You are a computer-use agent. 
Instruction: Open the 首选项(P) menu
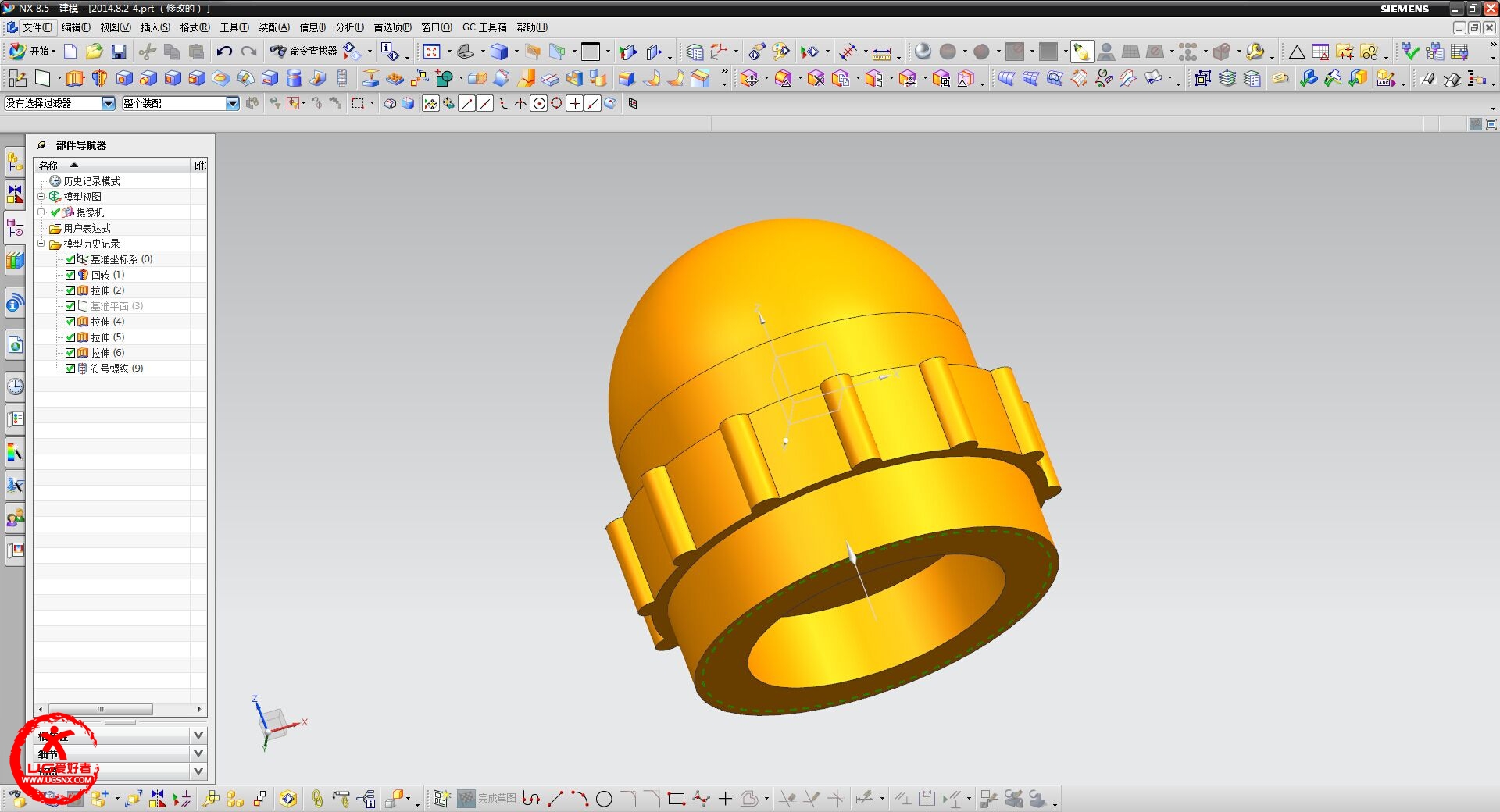(x=392, y=27)
